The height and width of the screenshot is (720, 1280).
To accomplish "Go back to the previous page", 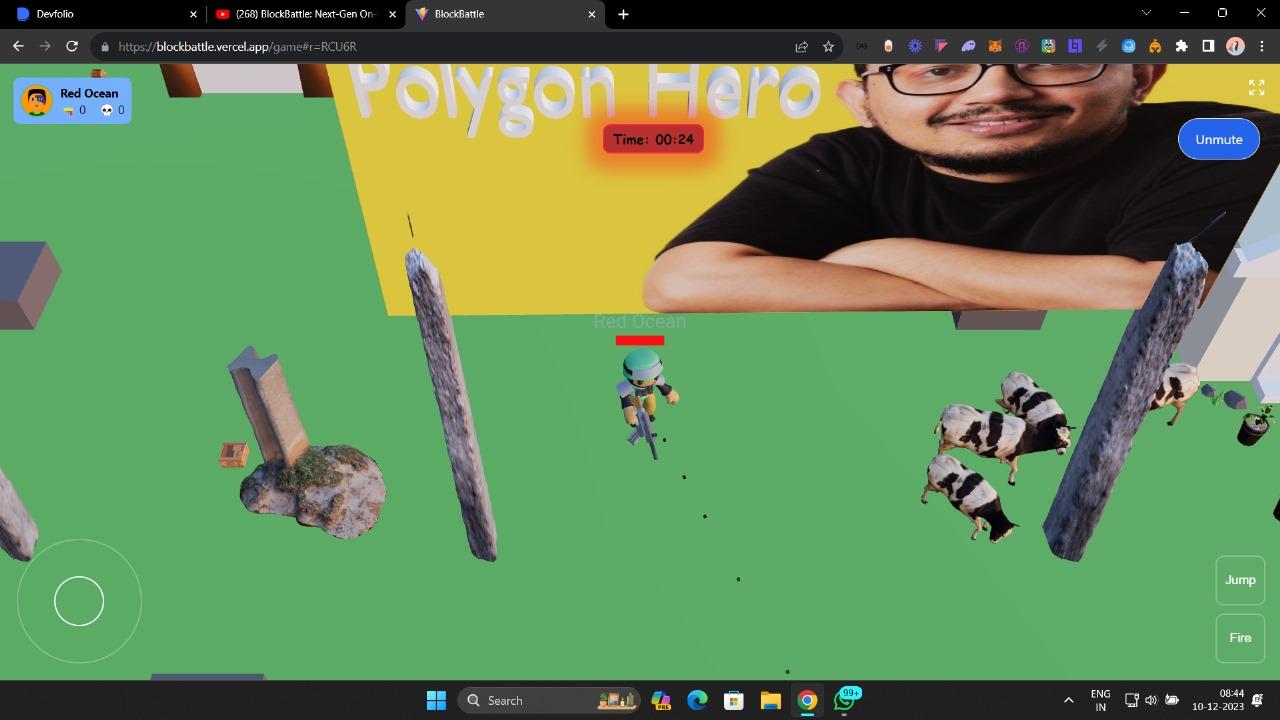I will [18, 46].
